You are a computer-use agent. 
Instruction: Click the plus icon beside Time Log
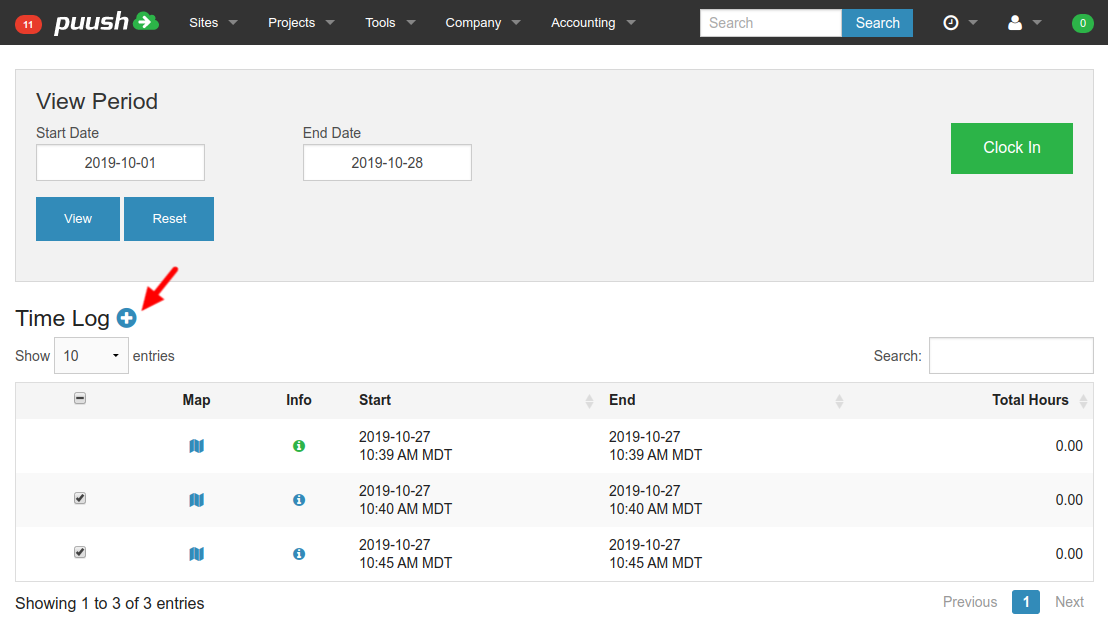pos(126,318)
